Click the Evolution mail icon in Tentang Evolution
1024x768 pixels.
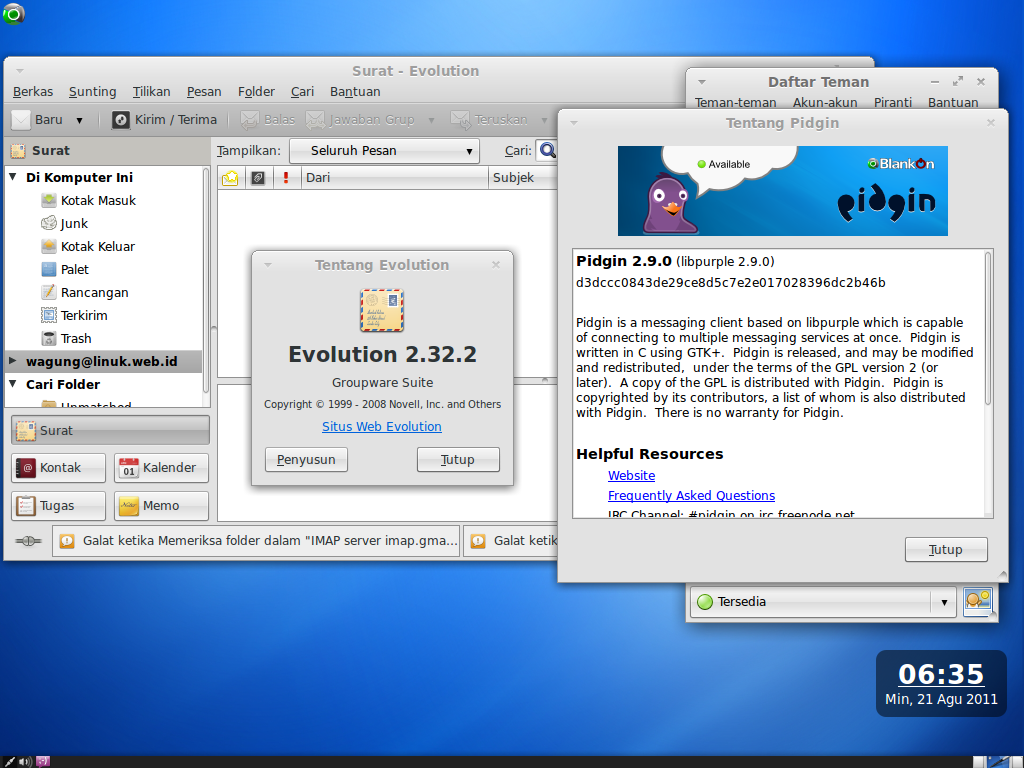[382, 310]
